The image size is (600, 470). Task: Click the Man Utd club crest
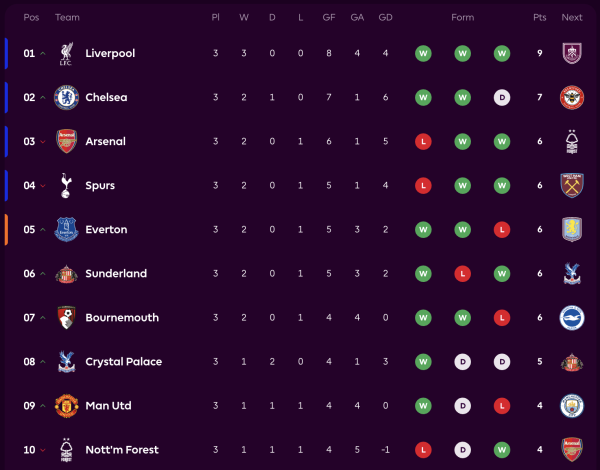[66, 405]
